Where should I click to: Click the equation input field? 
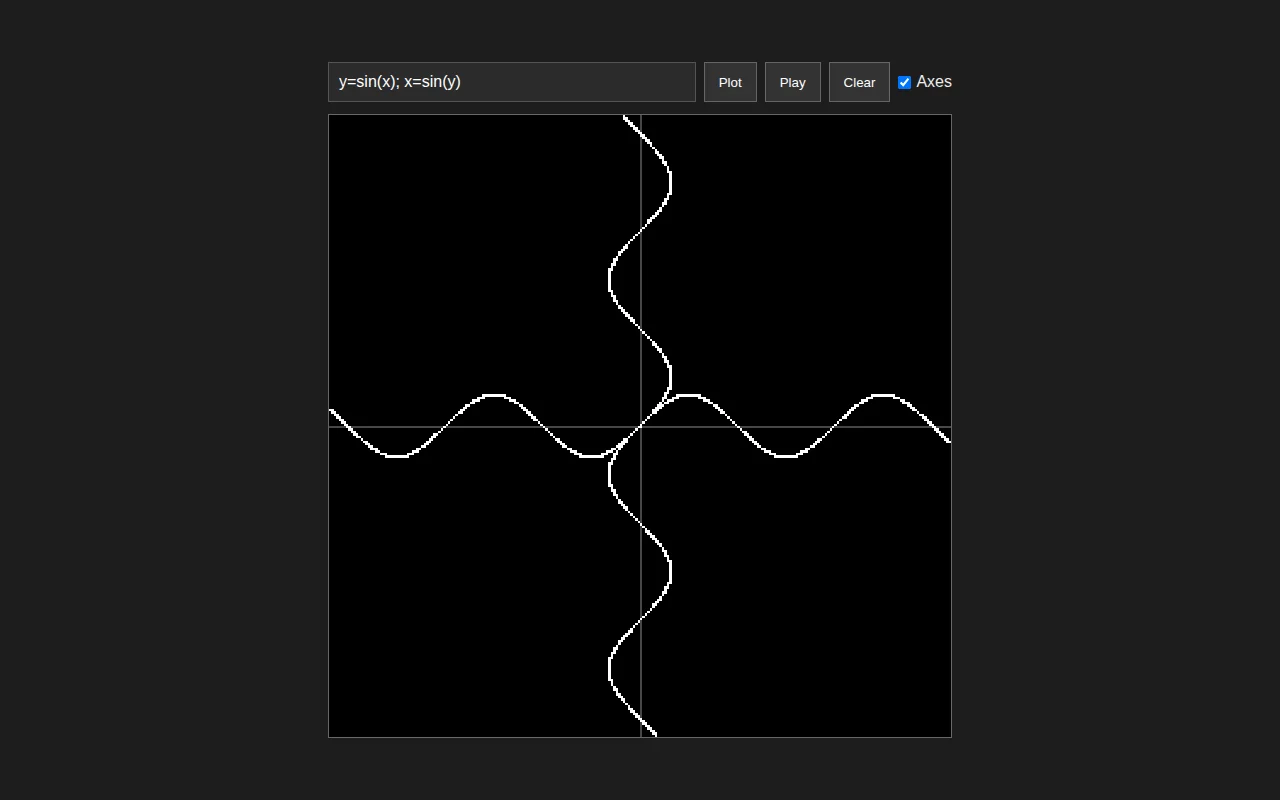coord(512,82)
